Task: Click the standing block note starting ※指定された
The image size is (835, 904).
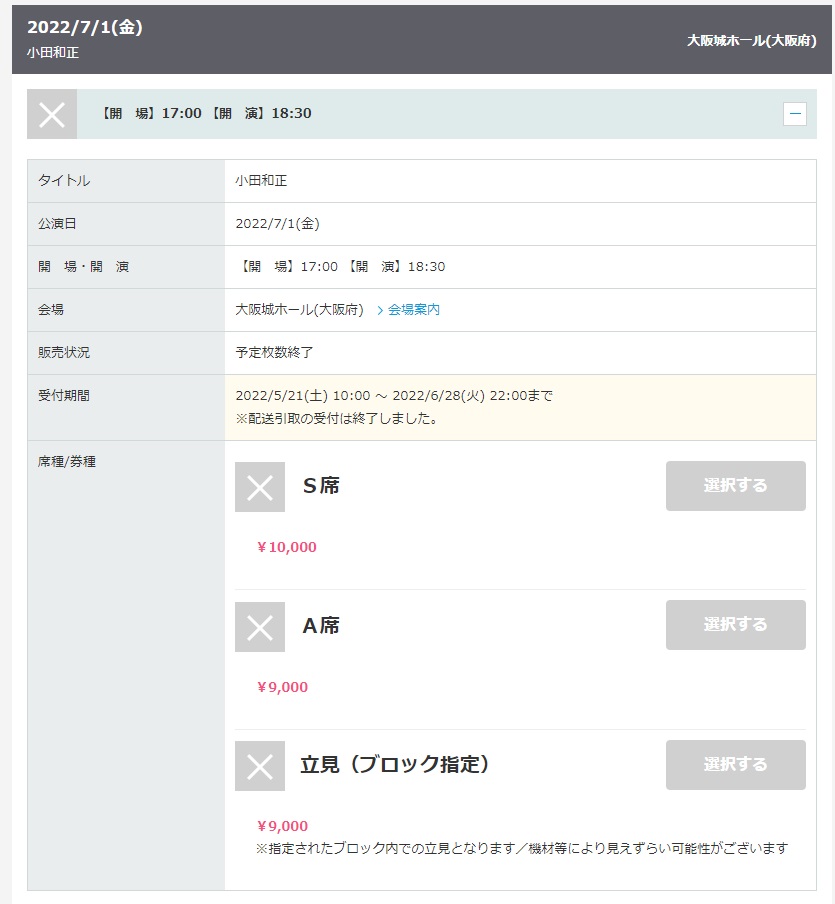Action: 522,848
